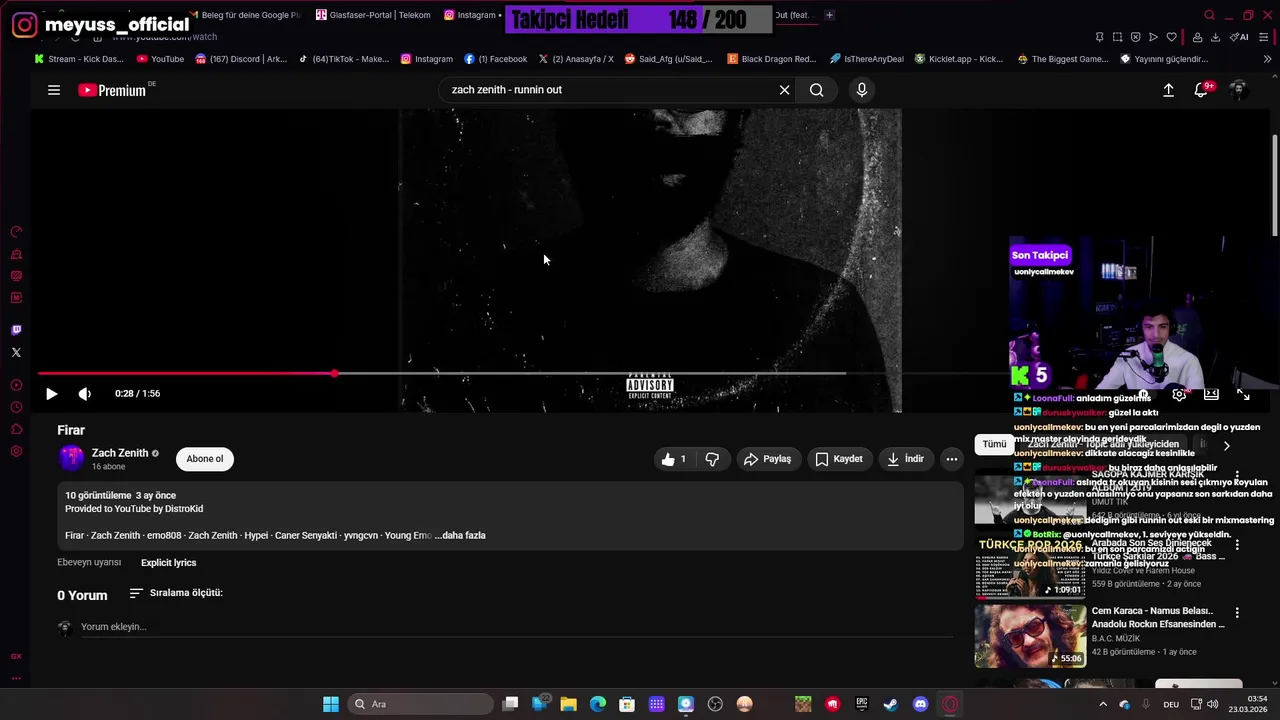The width and height of the screenshot is (1280, 720).
Task: Share the video via Paylaş
Action: (x=768, y=459)
